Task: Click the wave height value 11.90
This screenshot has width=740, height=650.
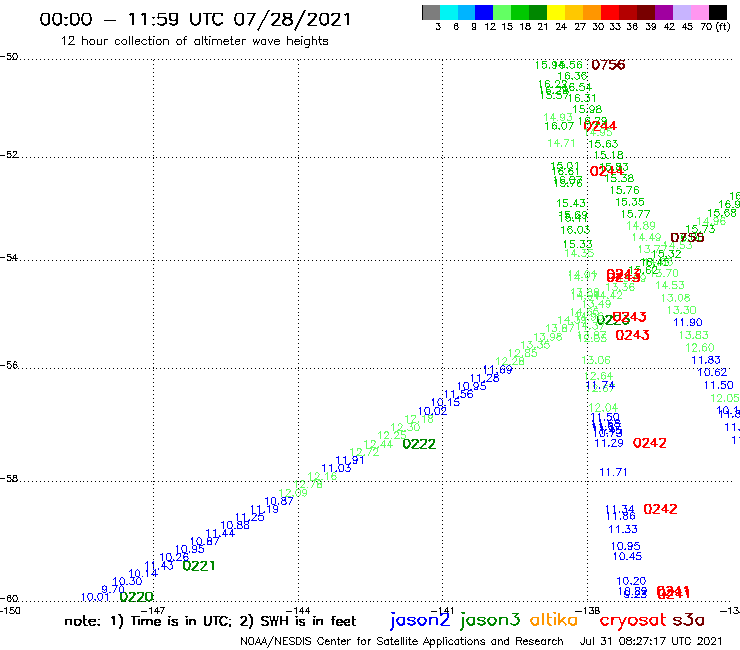Action: (x=688, y=322)
